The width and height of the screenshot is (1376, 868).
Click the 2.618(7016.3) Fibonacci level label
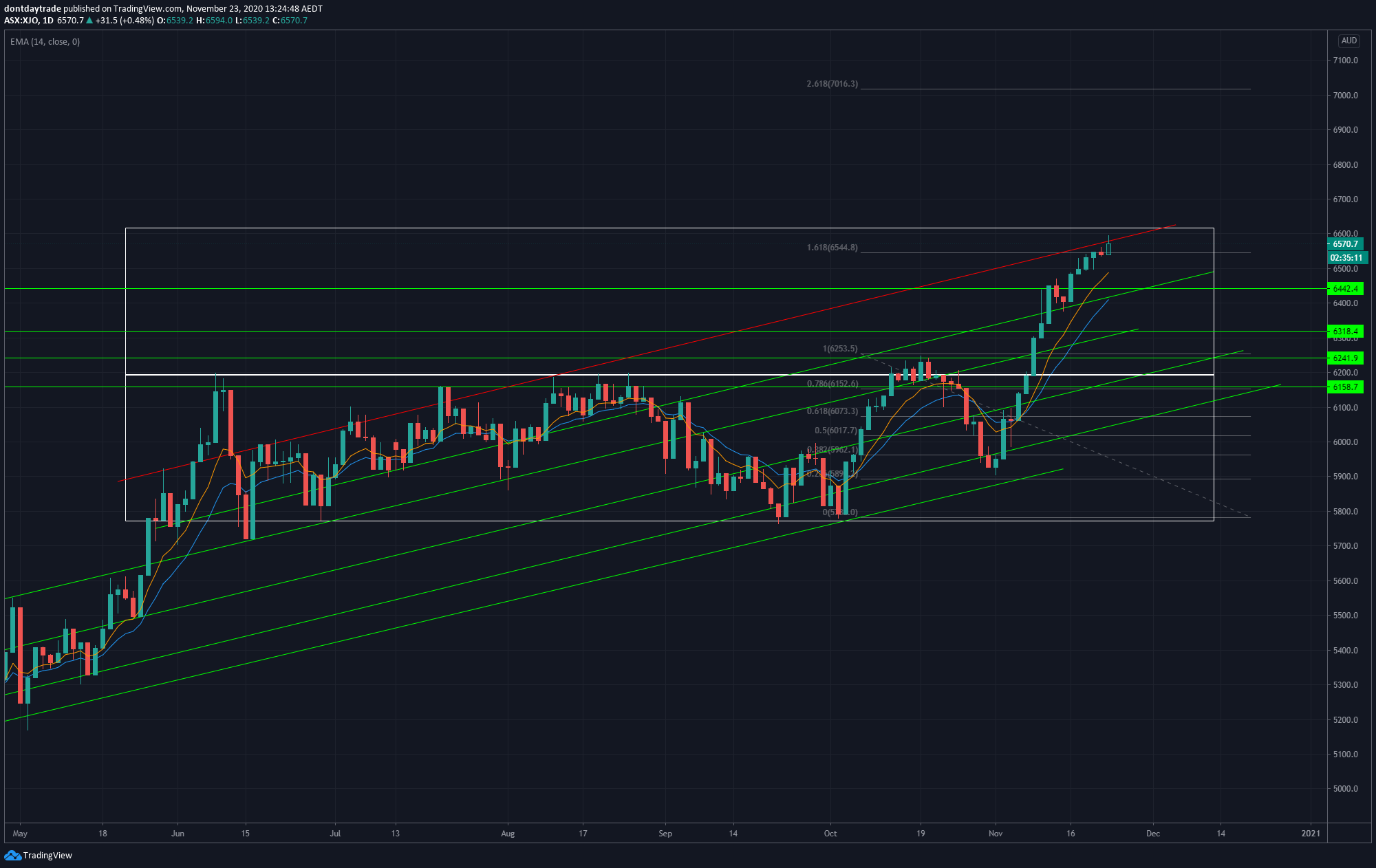[832, 84]
